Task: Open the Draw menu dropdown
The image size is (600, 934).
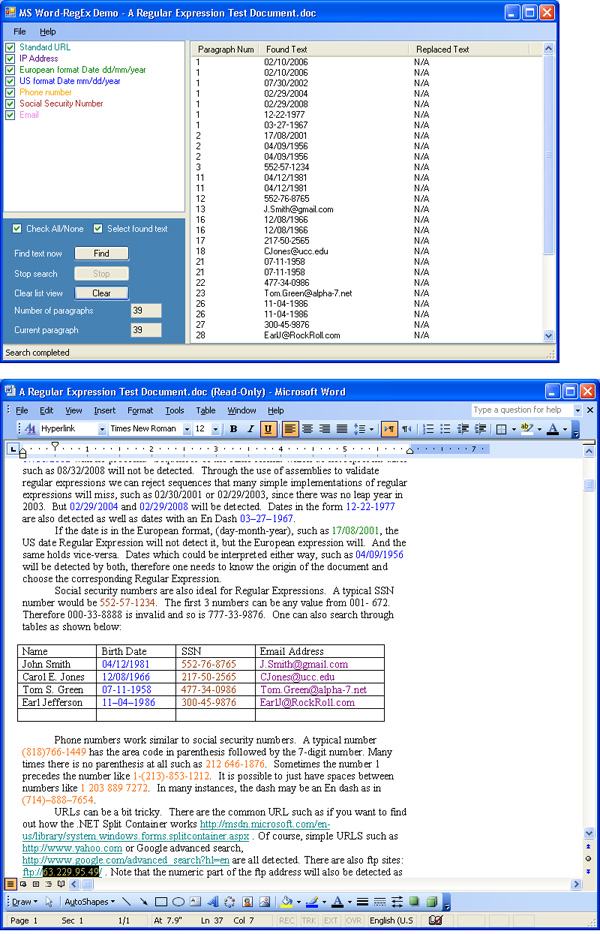Action: [x=24, y=902]
